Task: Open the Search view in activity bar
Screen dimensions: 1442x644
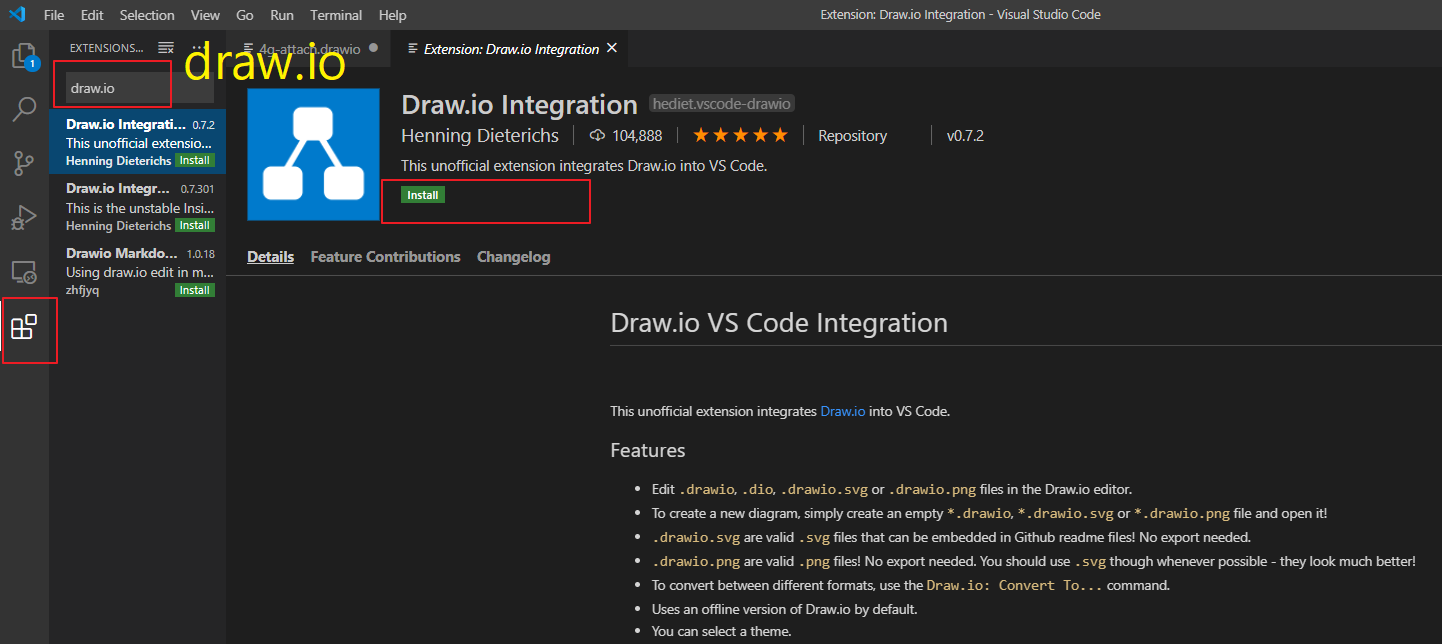Action: (24, 109)
